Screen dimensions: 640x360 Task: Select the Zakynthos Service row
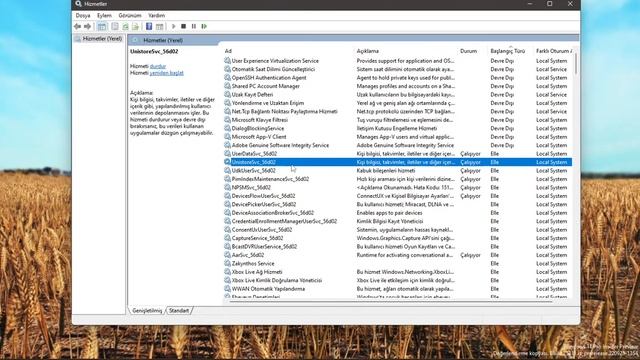[398, 263]
